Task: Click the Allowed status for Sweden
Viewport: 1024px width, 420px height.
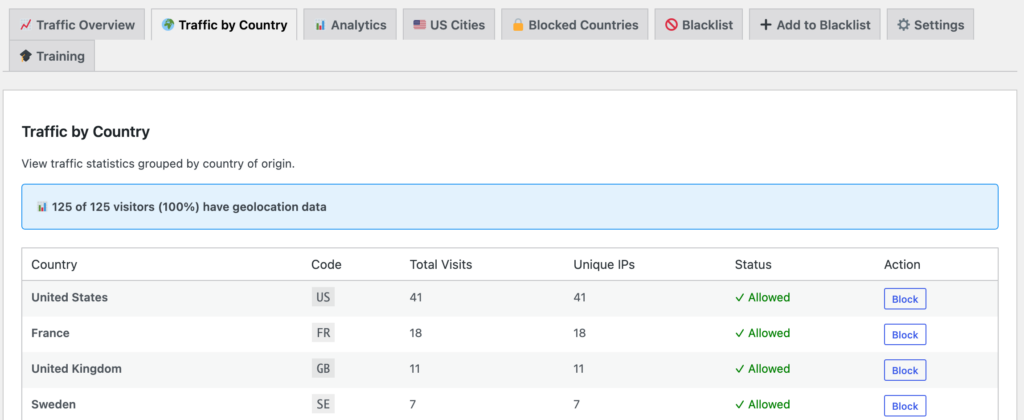Action: [762, 404]
